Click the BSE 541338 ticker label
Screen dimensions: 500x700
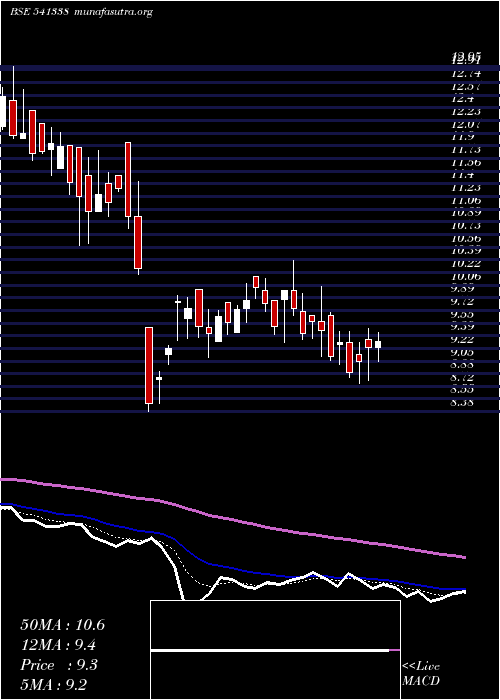click(39, 12)
